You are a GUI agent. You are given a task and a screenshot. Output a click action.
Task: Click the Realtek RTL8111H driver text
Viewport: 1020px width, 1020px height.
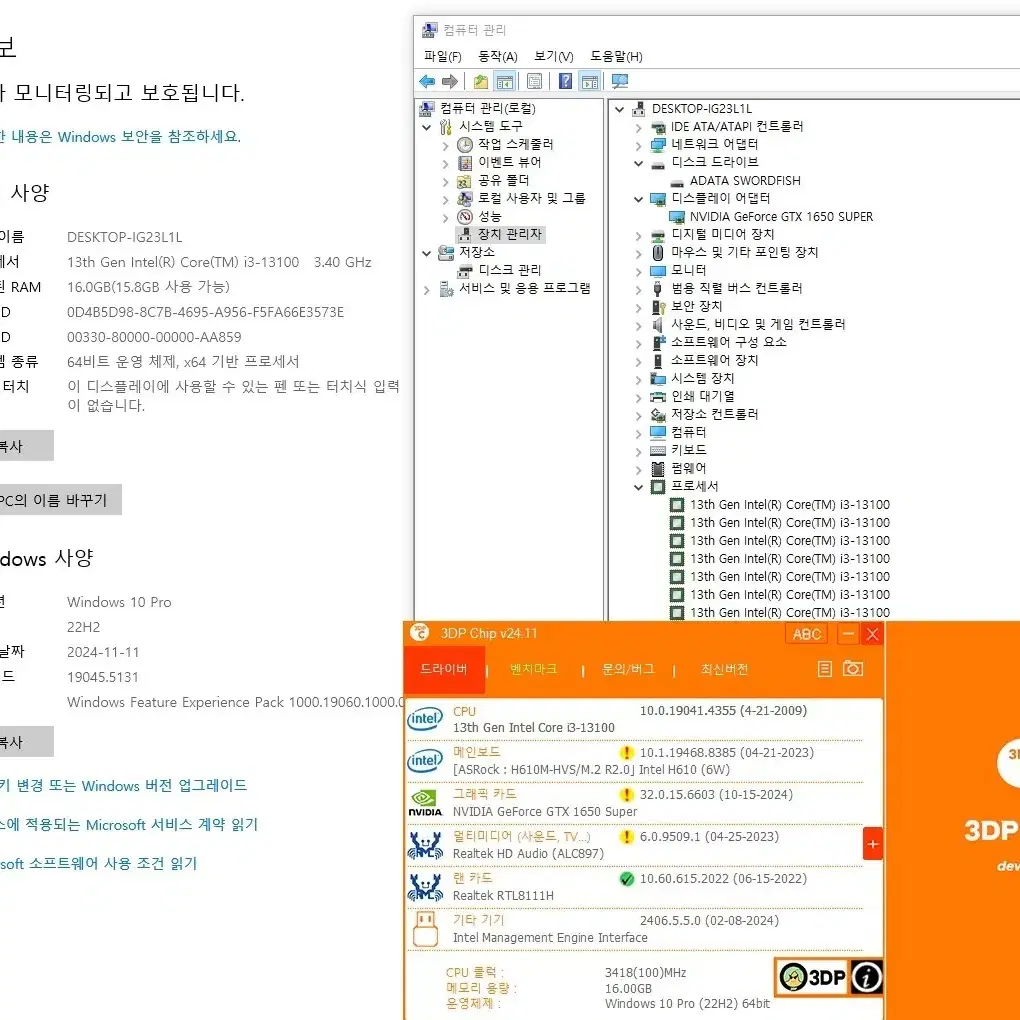[503, 896]
